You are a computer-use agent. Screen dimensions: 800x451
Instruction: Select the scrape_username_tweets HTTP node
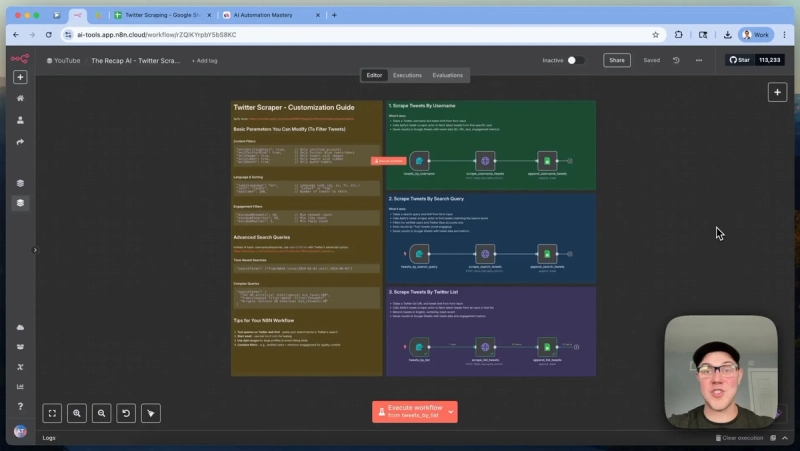tap(485, 161)
